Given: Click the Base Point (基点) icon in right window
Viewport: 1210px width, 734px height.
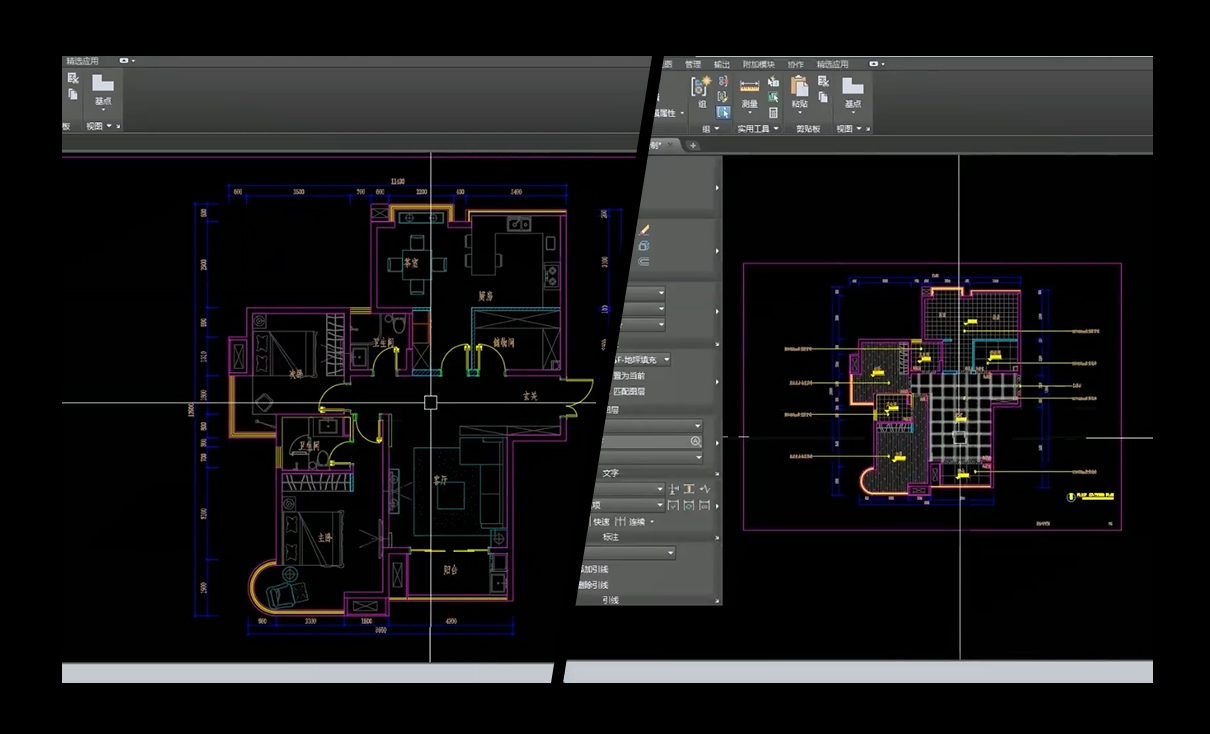Looking at the screenshot, I should 852,85.
